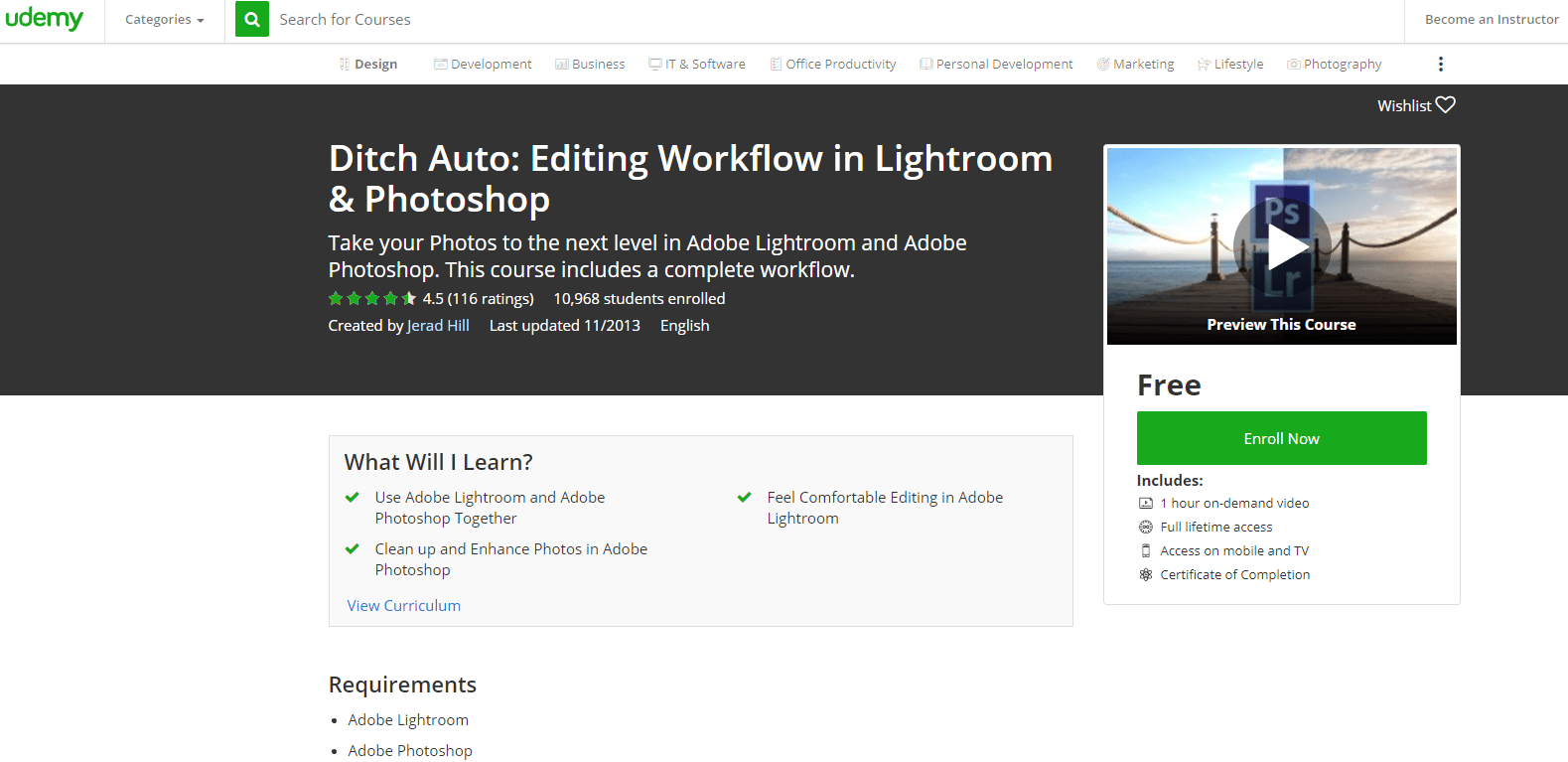
Task: Click the Adobe Photoshop requirement item
Action: [x=410, y=751]
